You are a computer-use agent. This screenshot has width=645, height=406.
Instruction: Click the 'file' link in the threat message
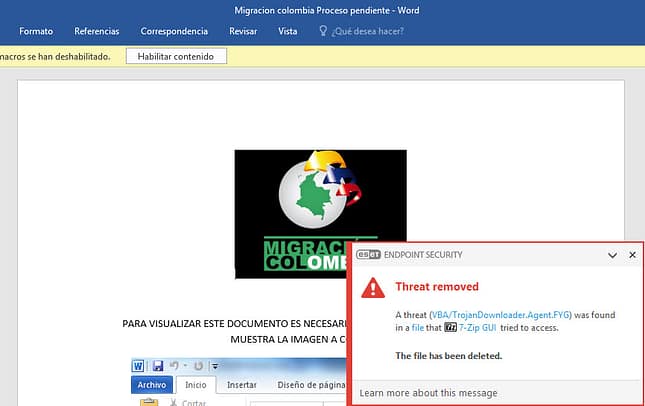click(418, 328)
